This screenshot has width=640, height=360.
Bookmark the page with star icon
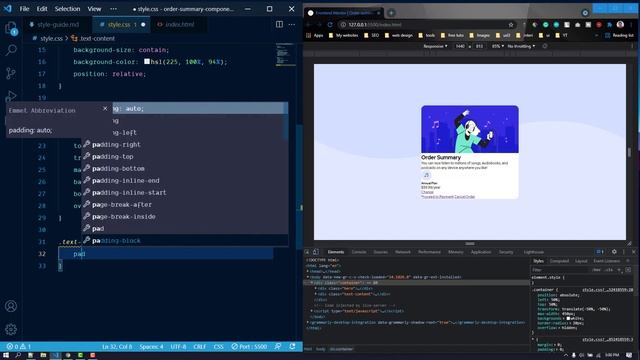tap(511, 24)
